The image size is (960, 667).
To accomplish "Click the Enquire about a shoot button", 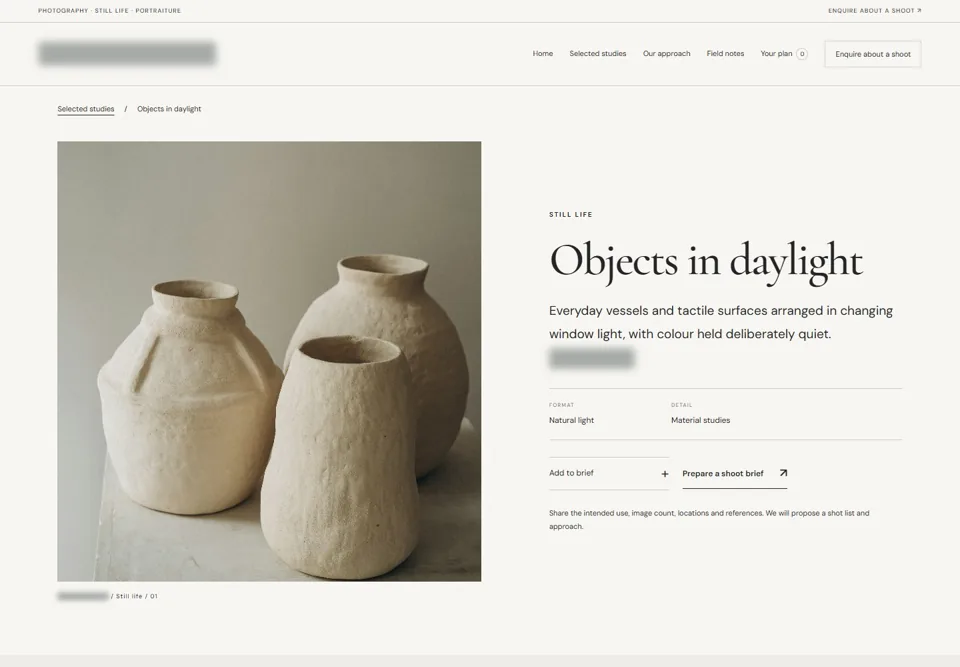I will point(872,54).
